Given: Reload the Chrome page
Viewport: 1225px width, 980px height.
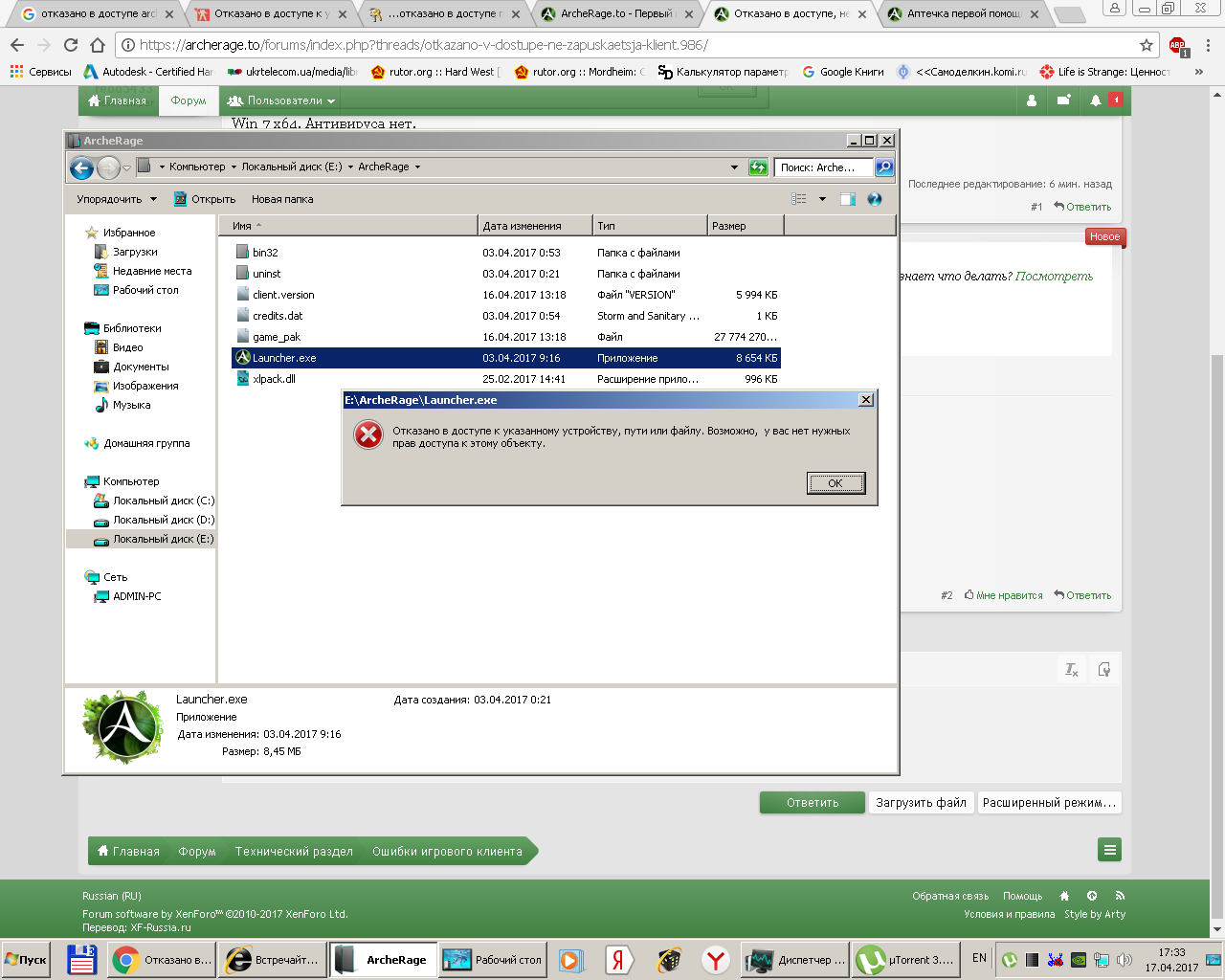Looking at the screenshot, I should [x=70, y=45].
